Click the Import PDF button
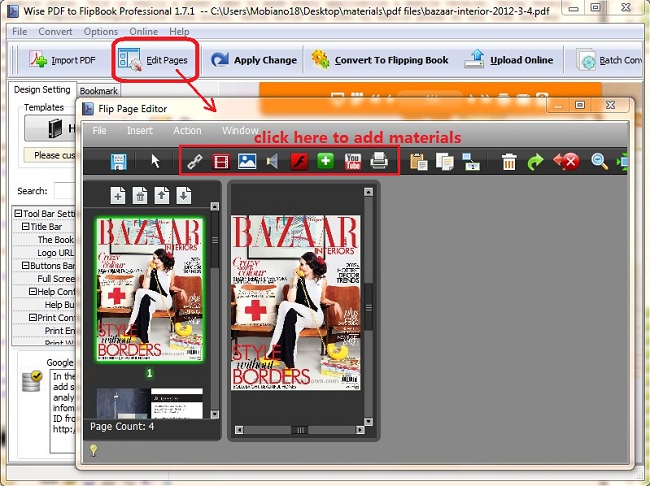 pyautogui.click(x=63, y=60)
